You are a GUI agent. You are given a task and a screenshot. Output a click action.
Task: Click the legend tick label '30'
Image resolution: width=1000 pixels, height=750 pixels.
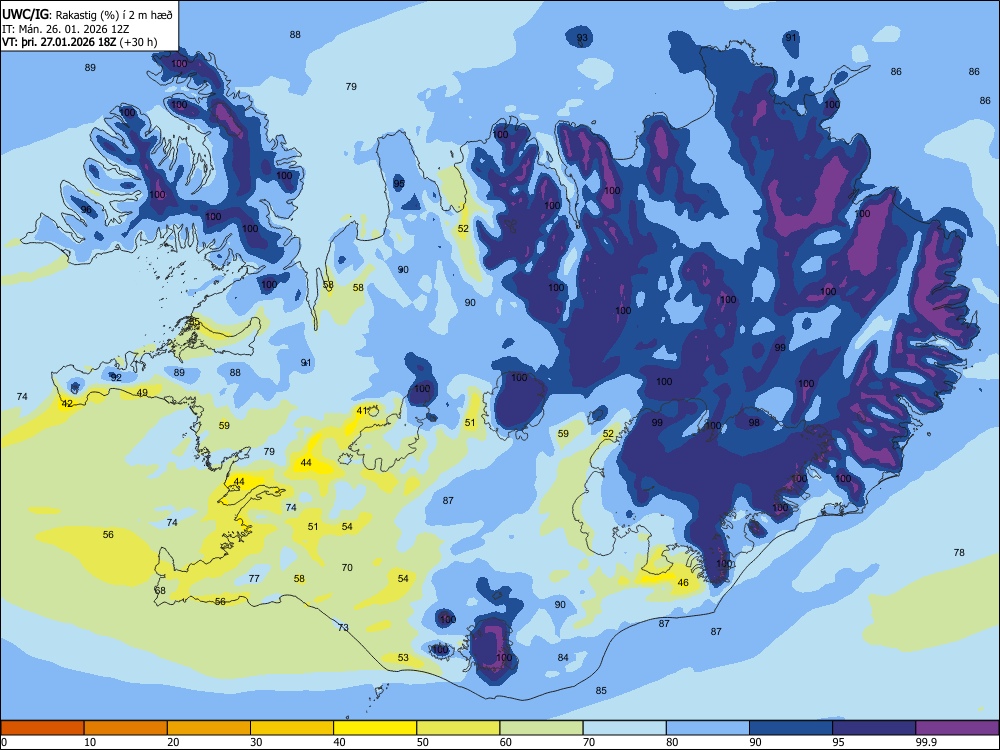coord(256,742)
